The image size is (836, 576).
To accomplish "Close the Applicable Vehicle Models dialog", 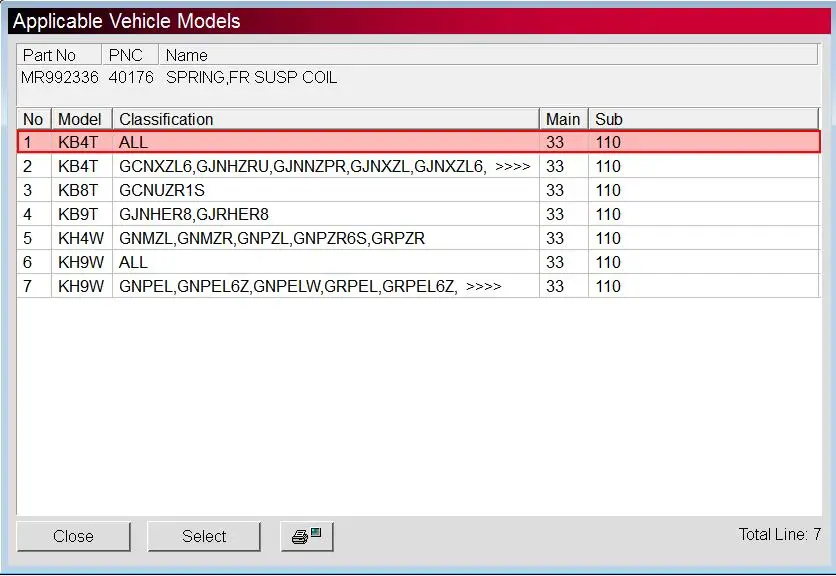I will coord(74,536).
